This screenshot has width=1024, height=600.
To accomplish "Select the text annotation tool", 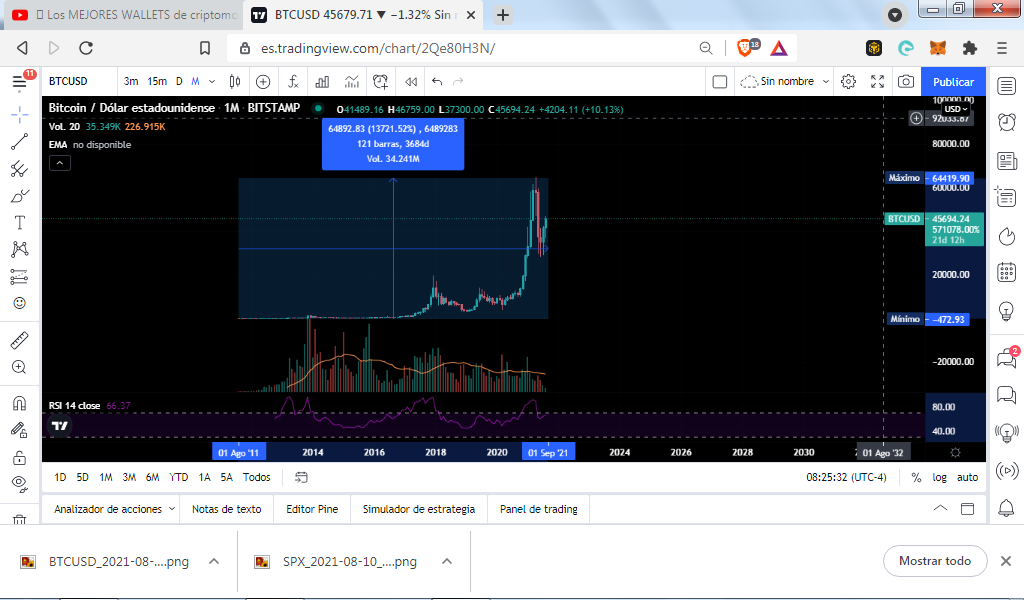I will pos(20,223).
